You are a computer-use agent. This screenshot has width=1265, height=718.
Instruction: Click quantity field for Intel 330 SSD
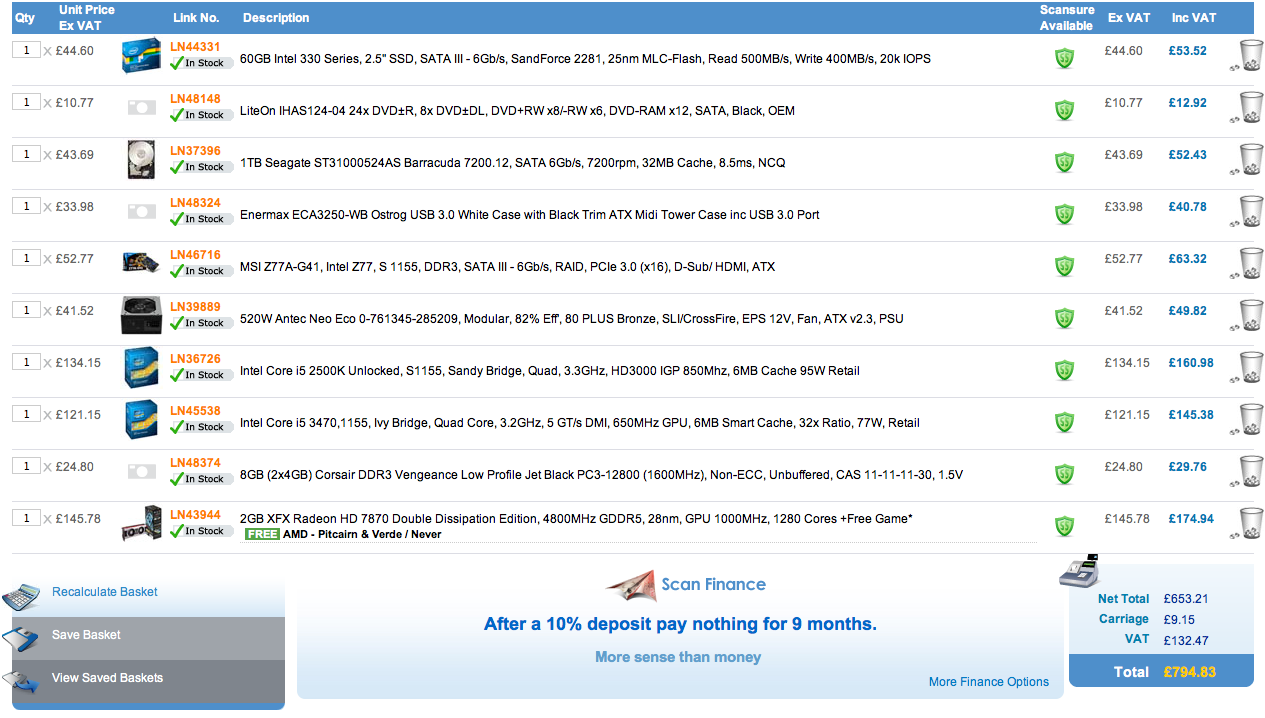(x=26, y=50)
